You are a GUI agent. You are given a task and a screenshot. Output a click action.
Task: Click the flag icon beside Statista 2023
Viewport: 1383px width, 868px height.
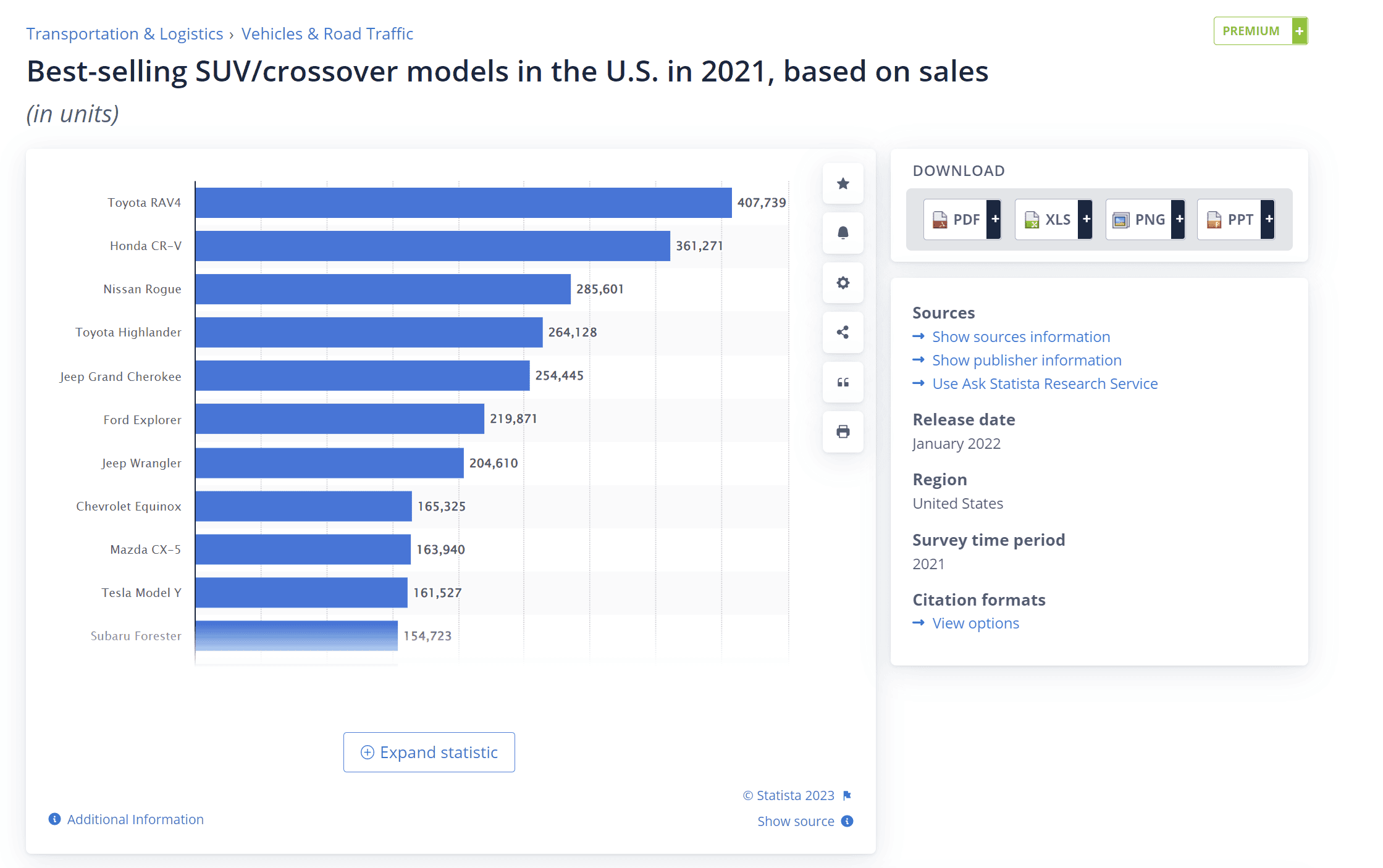(847, 795)
